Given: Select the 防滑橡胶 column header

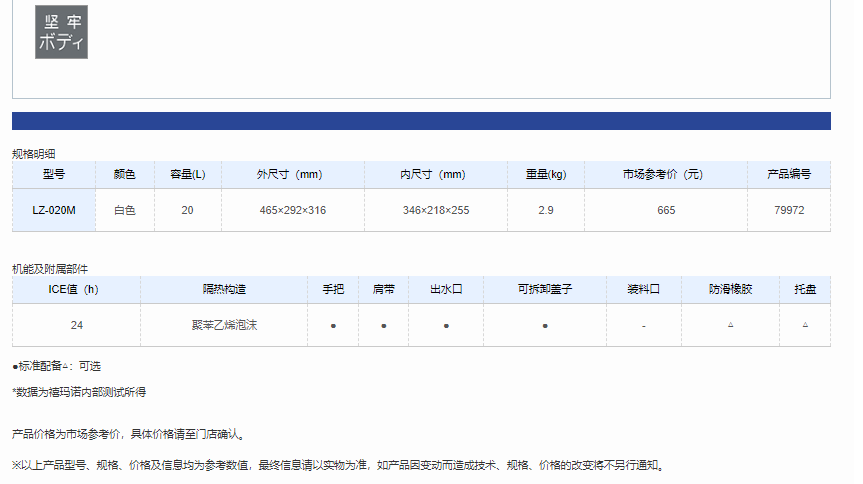Looking at the screenshot, I should tap(730, 290).
